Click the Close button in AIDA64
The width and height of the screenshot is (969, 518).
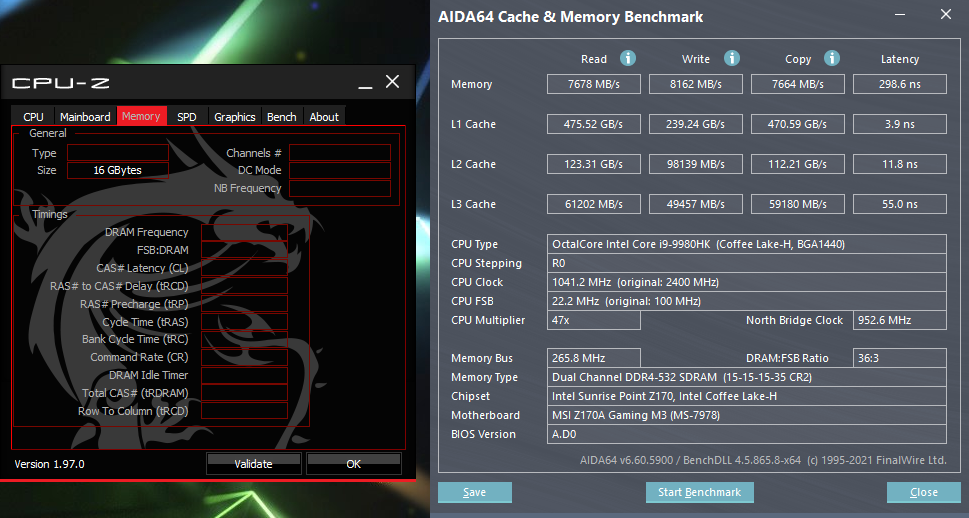(924, 492)
